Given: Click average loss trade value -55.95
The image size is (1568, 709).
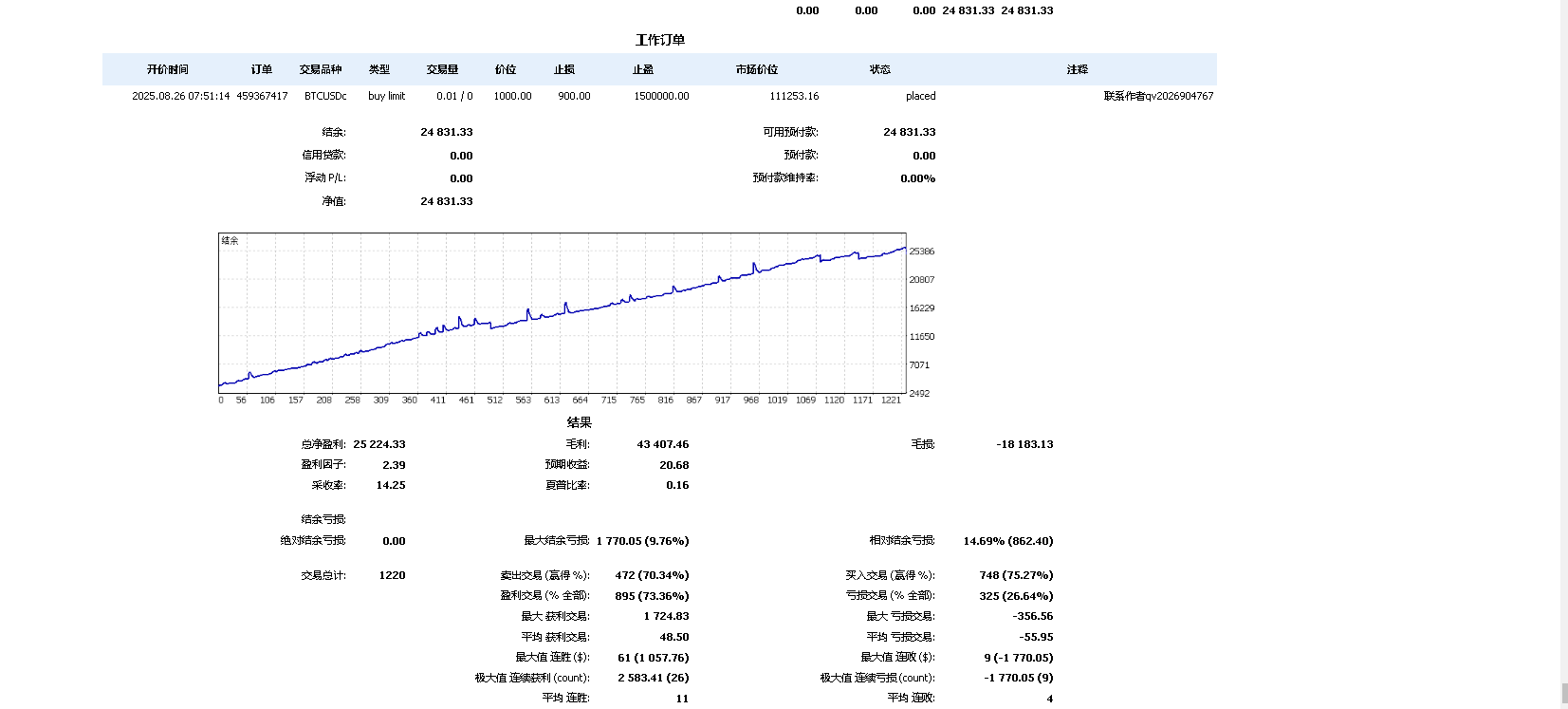Looking at the screenshot, I should click(x=1036, y=637).
